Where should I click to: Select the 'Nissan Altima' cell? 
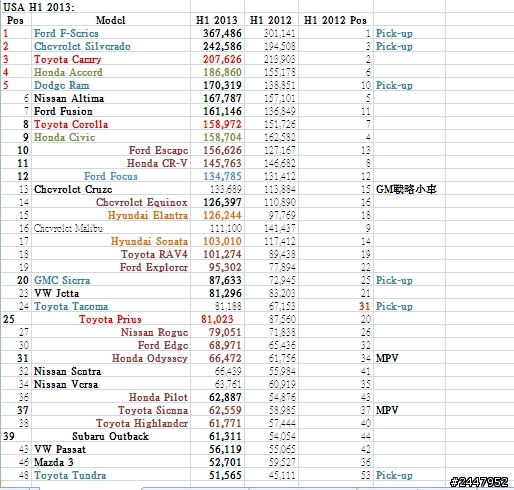69,98
